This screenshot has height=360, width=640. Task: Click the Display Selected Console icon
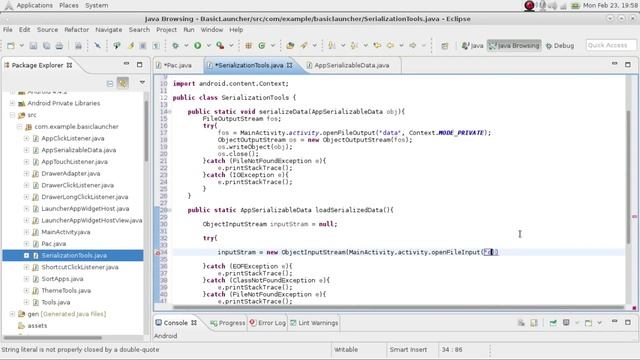tap(566, 323)
